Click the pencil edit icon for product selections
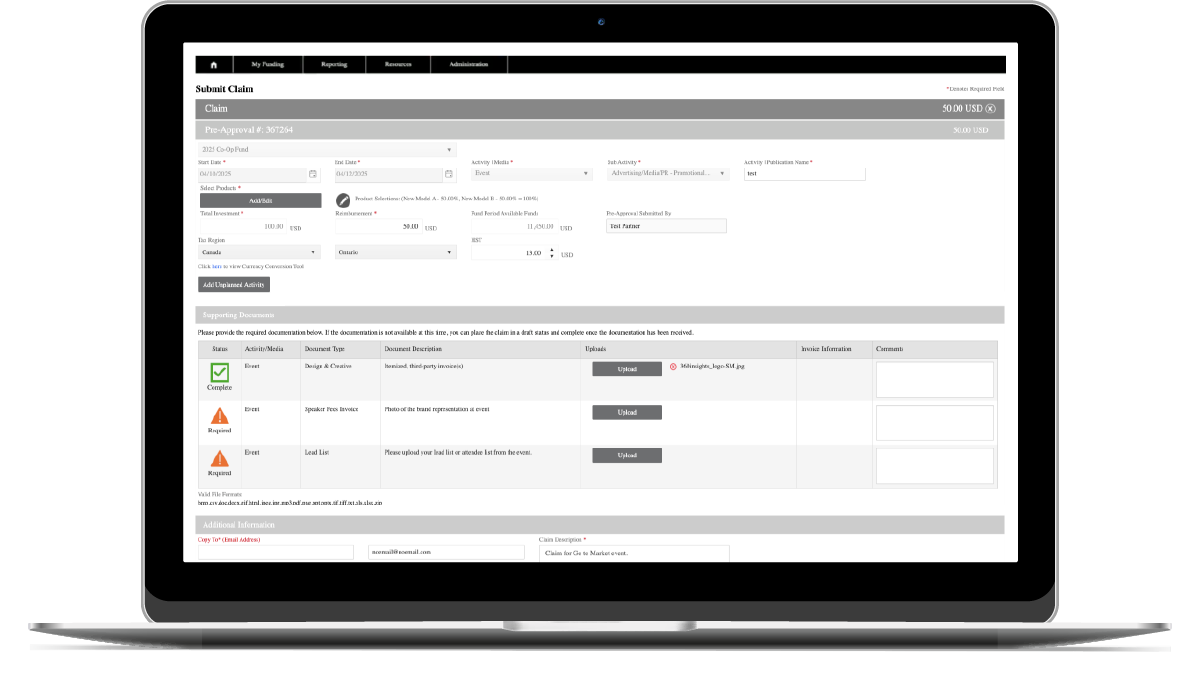 tap(343, 200)
